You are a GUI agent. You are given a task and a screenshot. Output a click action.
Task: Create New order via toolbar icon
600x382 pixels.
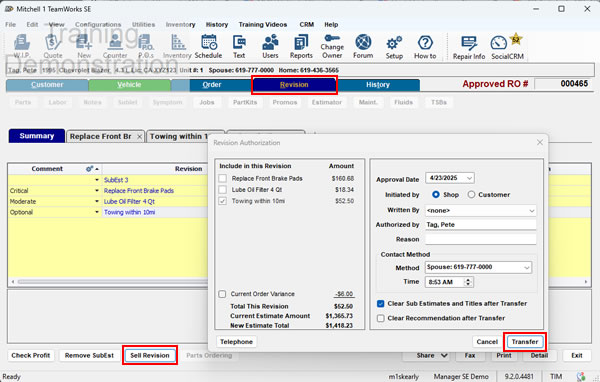(x=84, y=46)
